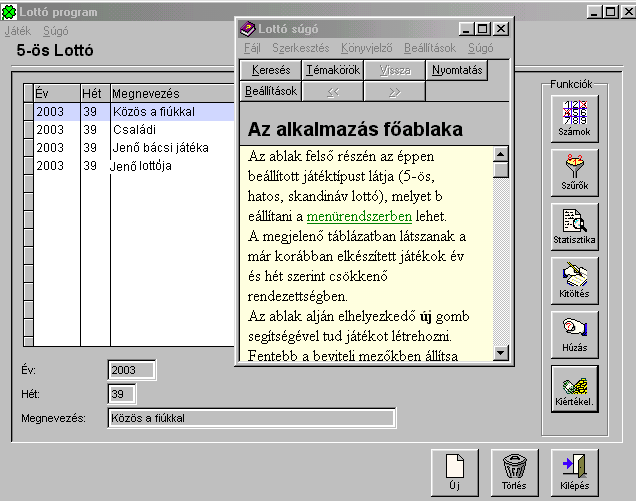Open the Statisztika function
Viewport: 636px width, 501px height.
574,226
